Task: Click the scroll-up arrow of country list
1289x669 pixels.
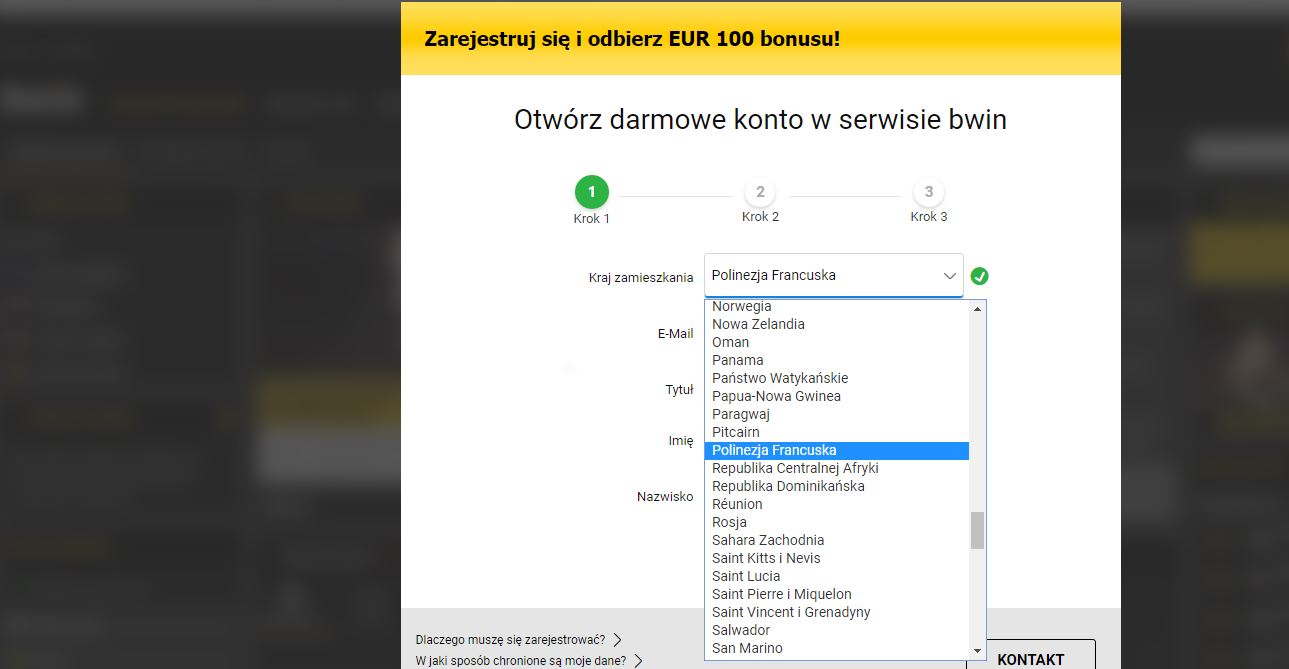Action: point(977,309)
